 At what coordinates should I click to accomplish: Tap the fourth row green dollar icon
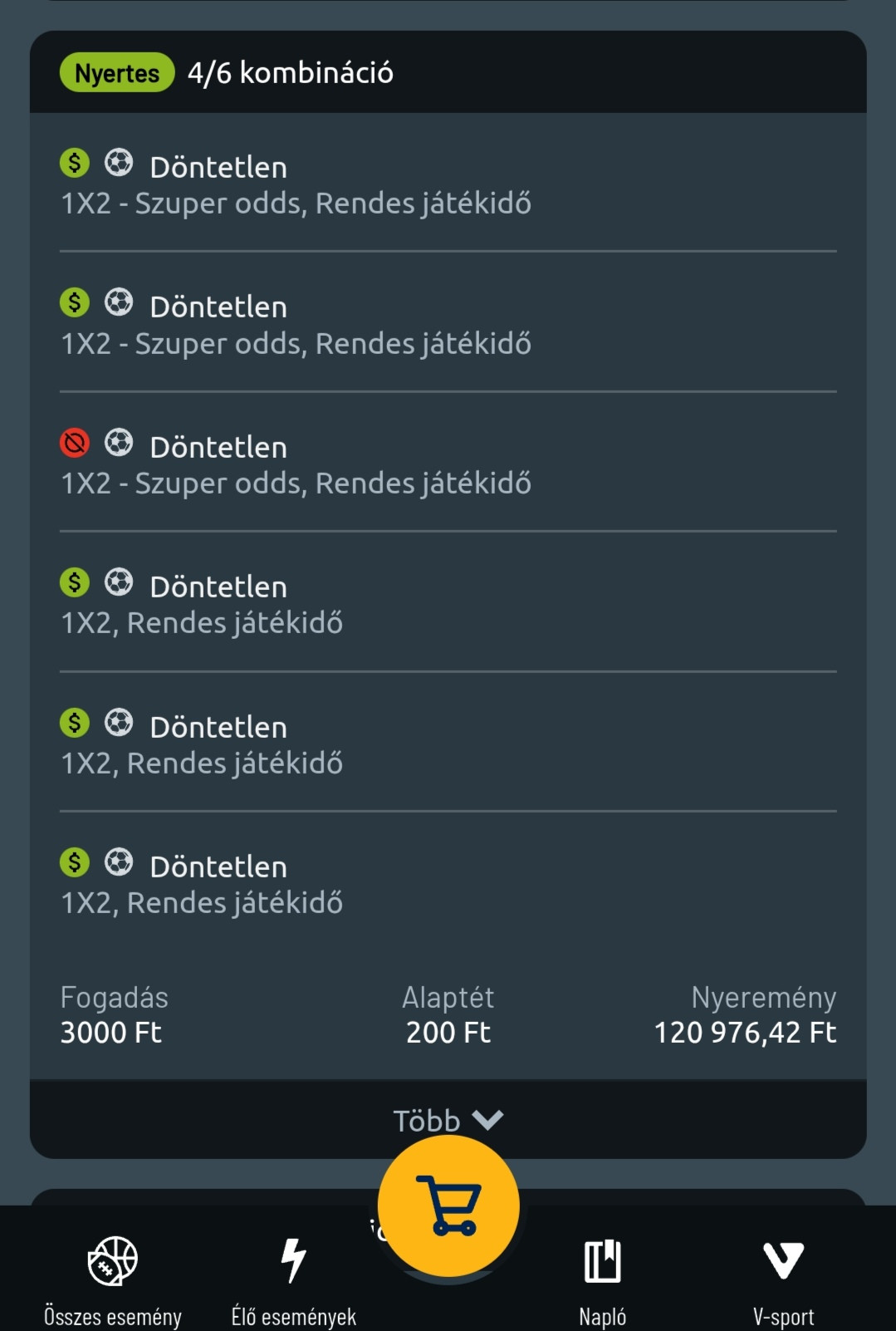75,582
